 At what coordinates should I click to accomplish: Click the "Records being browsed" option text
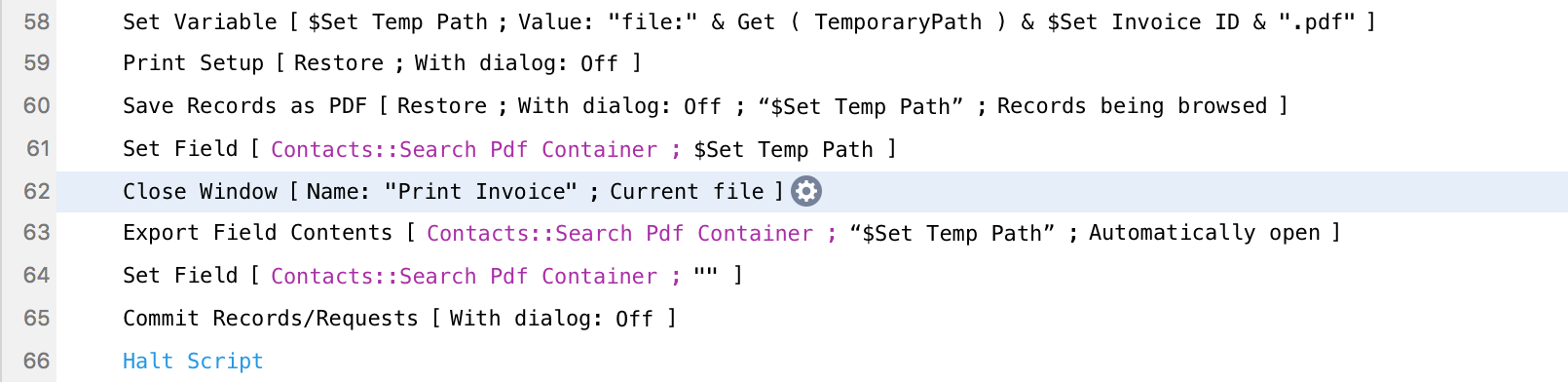[x=1132, y=106]
